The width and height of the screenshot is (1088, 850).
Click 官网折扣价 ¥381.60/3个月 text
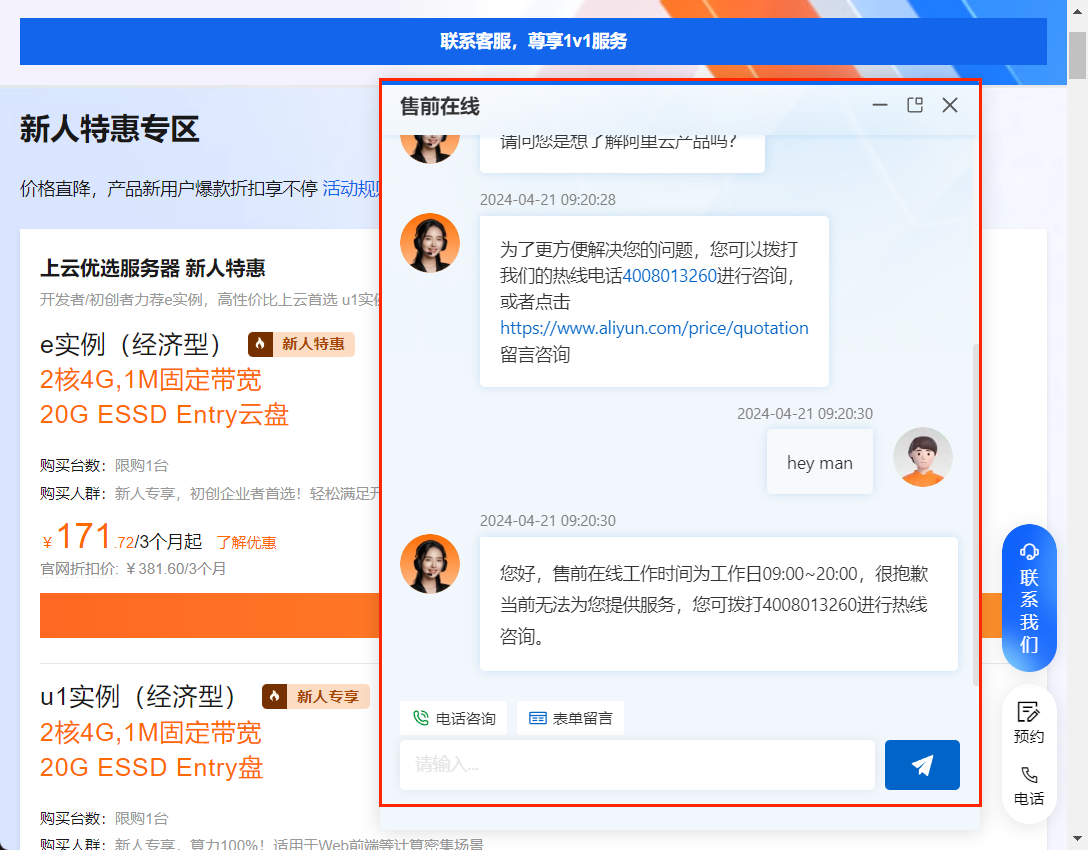[133, 569]
